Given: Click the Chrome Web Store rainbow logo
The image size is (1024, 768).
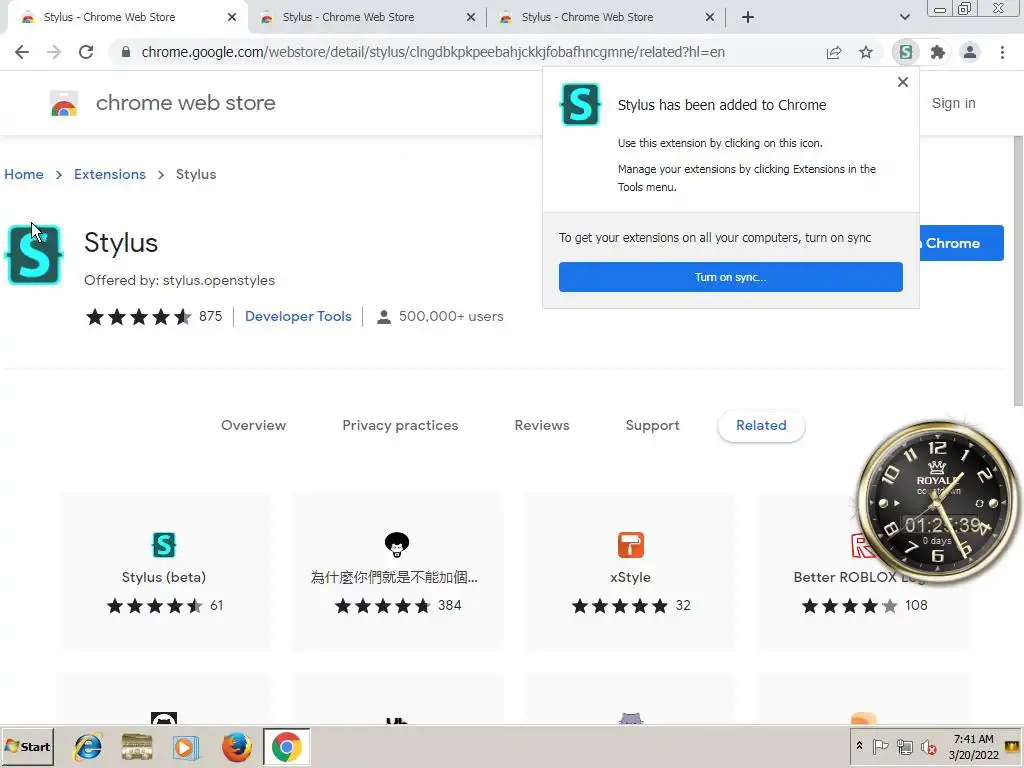Looking at the screenshot, I should (x=64, y=103).
